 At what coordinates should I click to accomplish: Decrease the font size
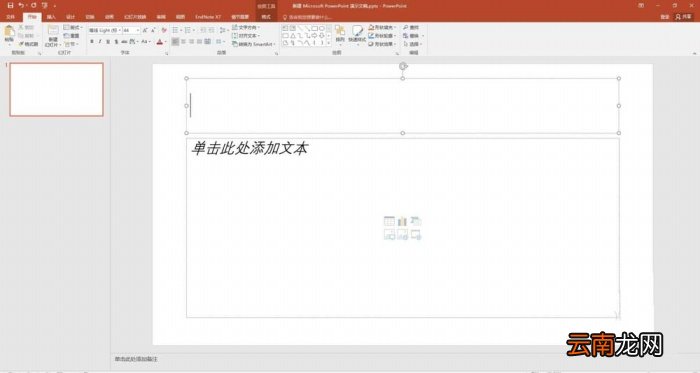pyautogui.click(x=153, y=30)
